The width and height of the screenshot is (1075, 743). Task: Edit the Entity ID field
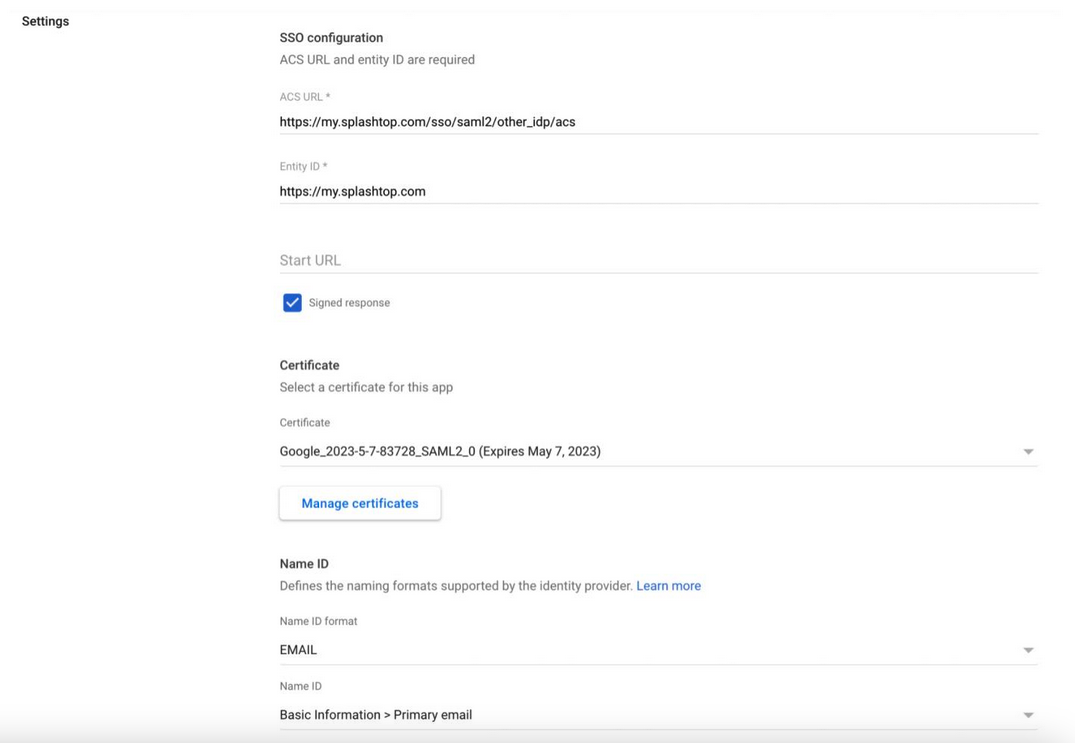point(659,191)
